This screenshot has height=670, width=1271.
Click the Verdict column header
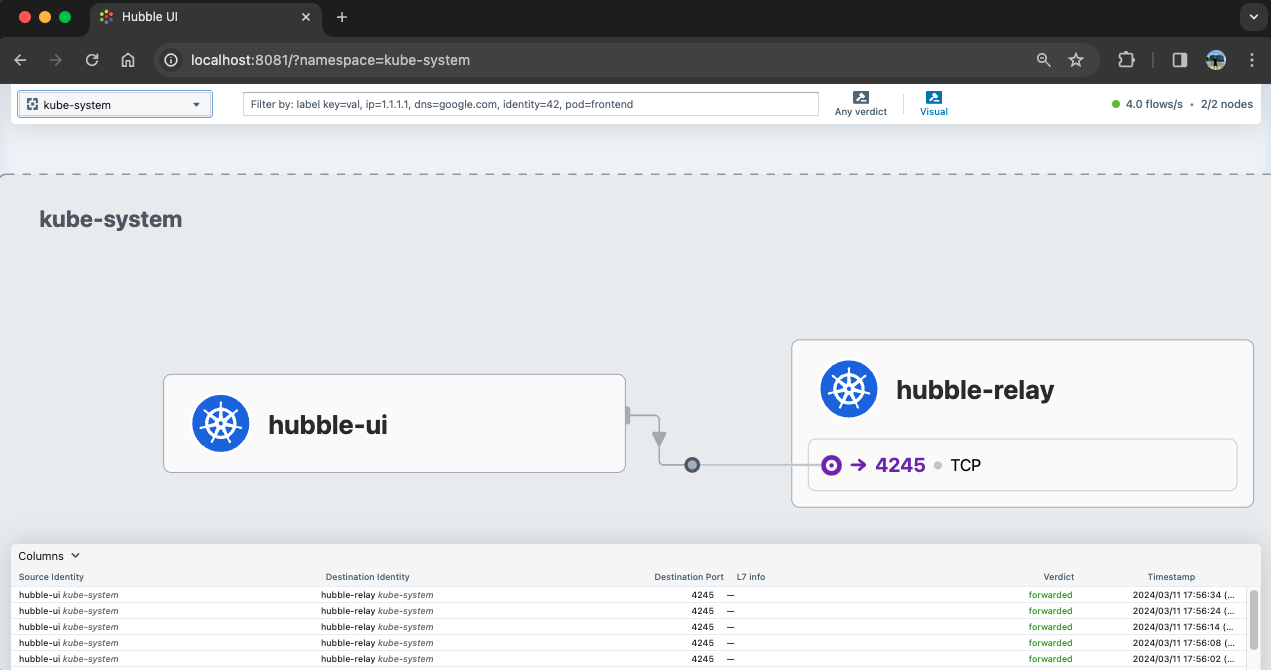[x=1058, y=577]
